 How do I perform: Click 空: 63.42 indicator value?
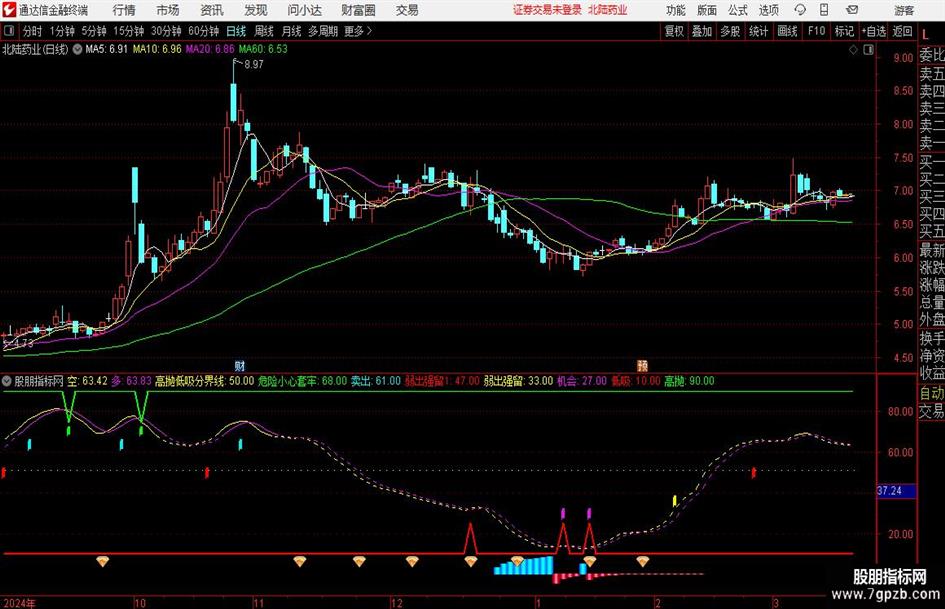[x=87, y=381]
